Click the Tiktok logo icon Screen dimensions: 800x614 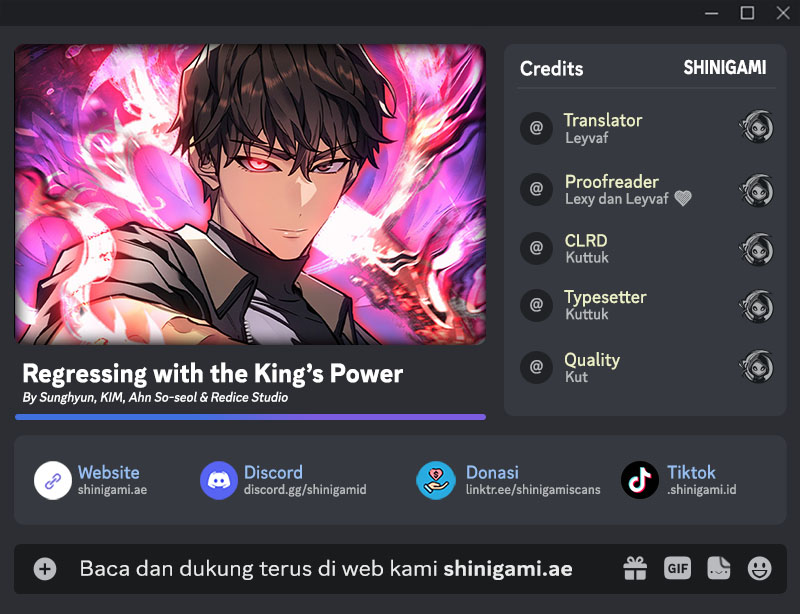[640, 480]
